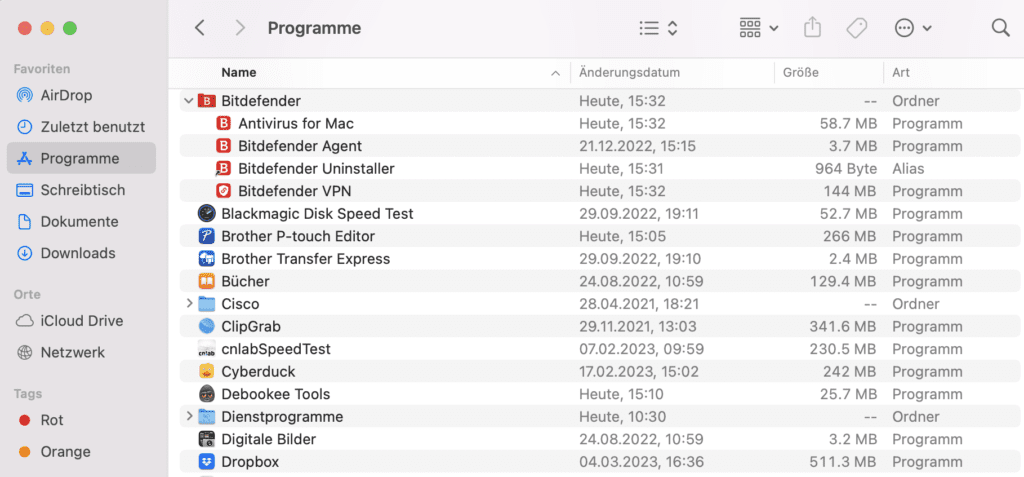Open the share toolbar icon
Screen dimensions: 1024x477
tap(812, 27)
